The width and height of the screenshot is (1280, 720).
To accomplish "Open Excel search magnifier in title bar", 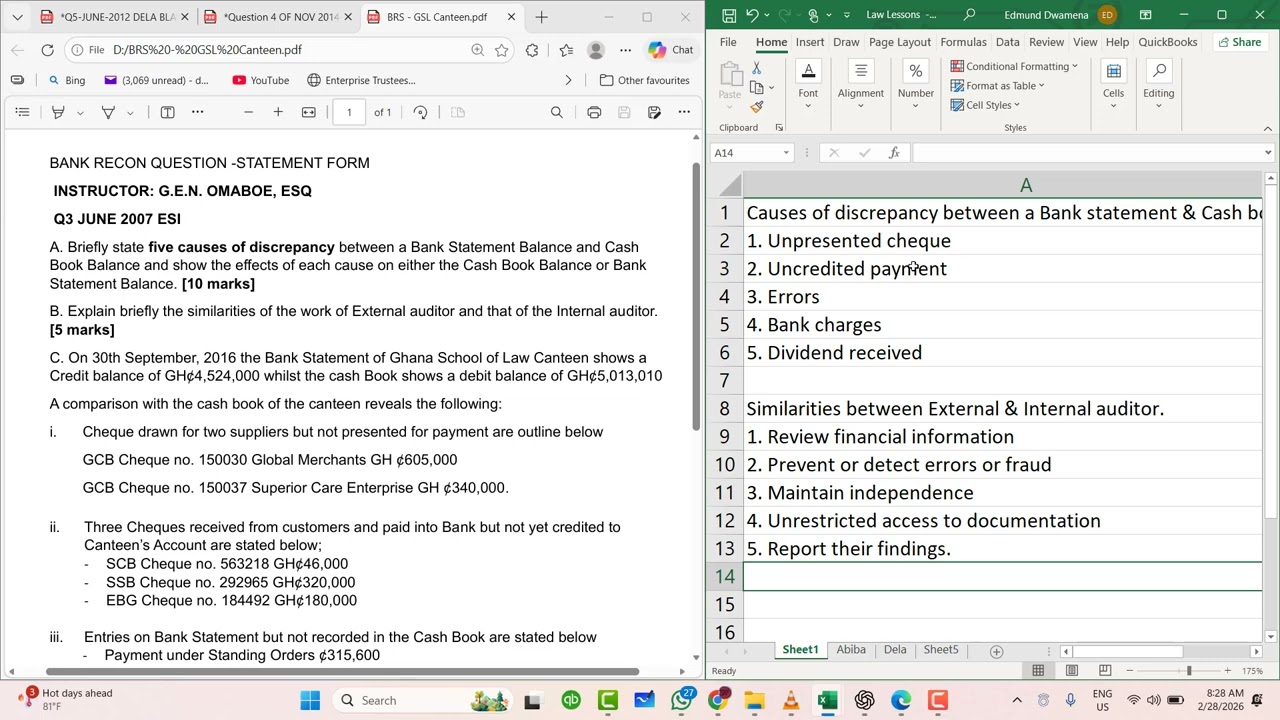I will point(969,15).
